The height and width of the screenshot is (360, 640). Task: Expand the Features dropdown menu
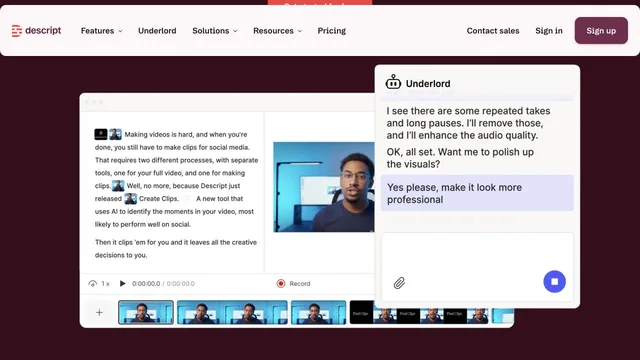coord(101,31)
